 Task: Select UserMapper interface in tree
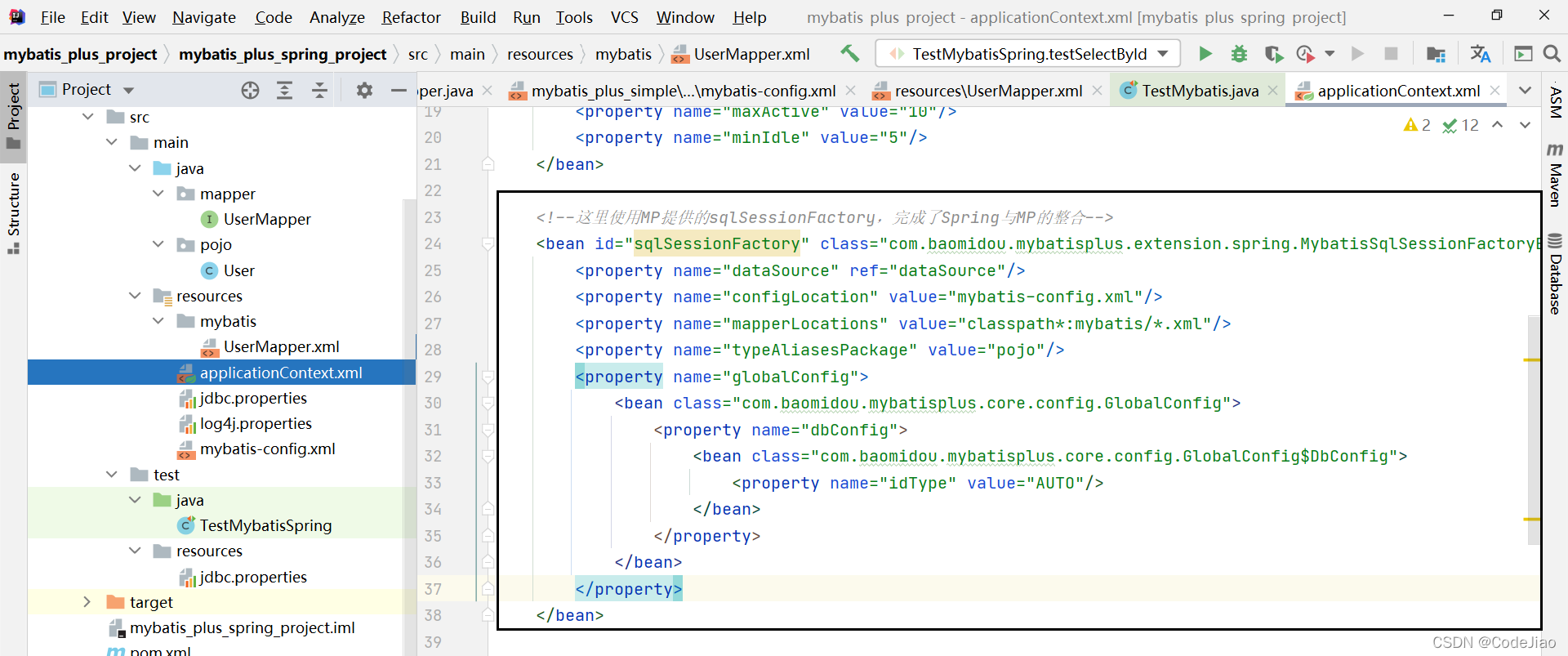(267, 219)
